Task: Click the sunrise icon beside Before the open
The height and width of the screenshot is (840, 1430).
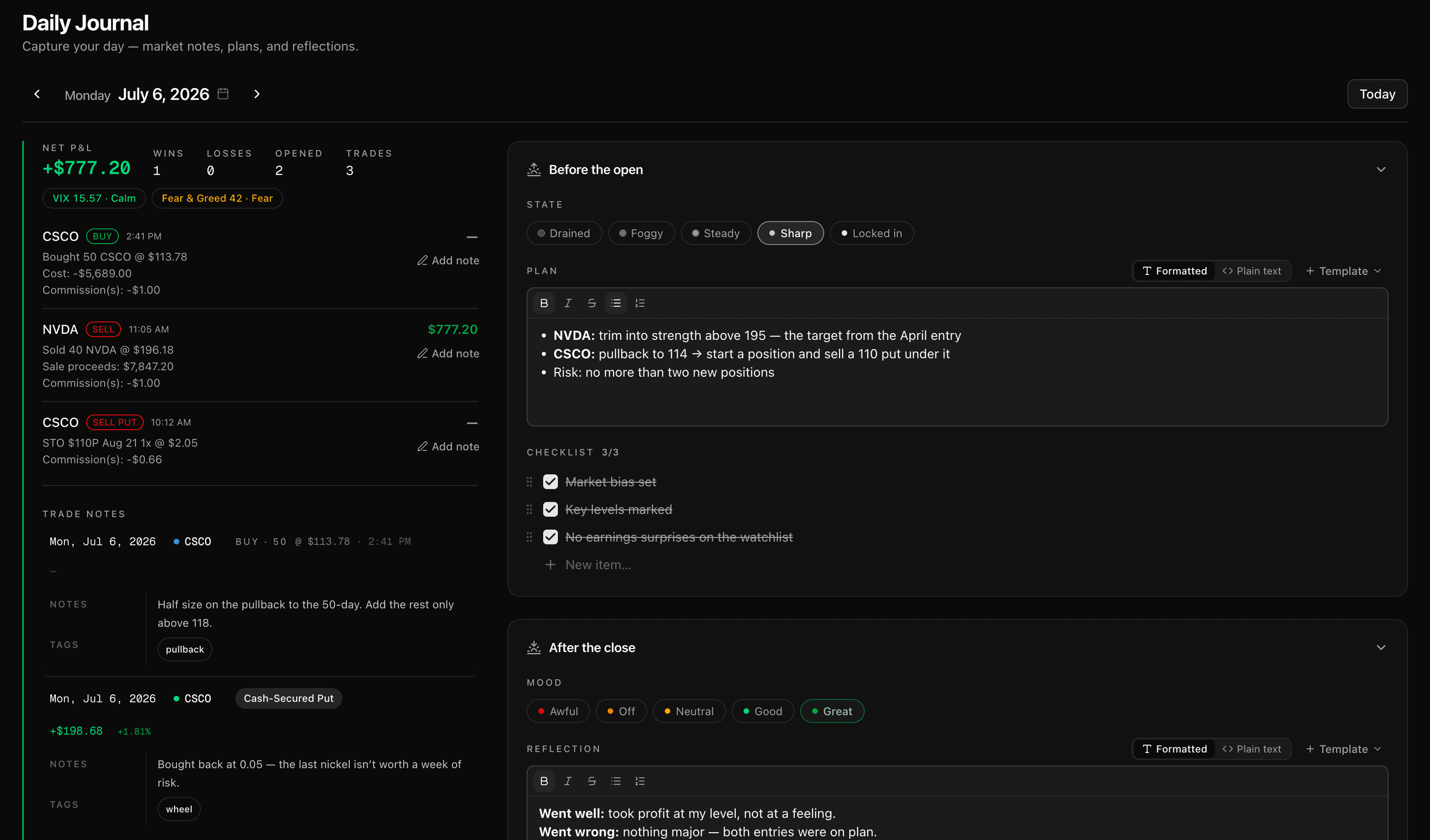Action: click(534, 169)
